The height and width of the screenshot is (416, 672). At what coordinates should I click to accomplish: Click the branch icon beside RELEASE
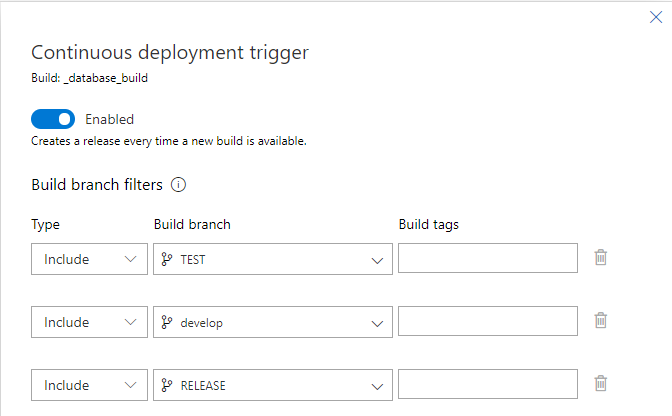pyautogui.click(x=167, y=385)
